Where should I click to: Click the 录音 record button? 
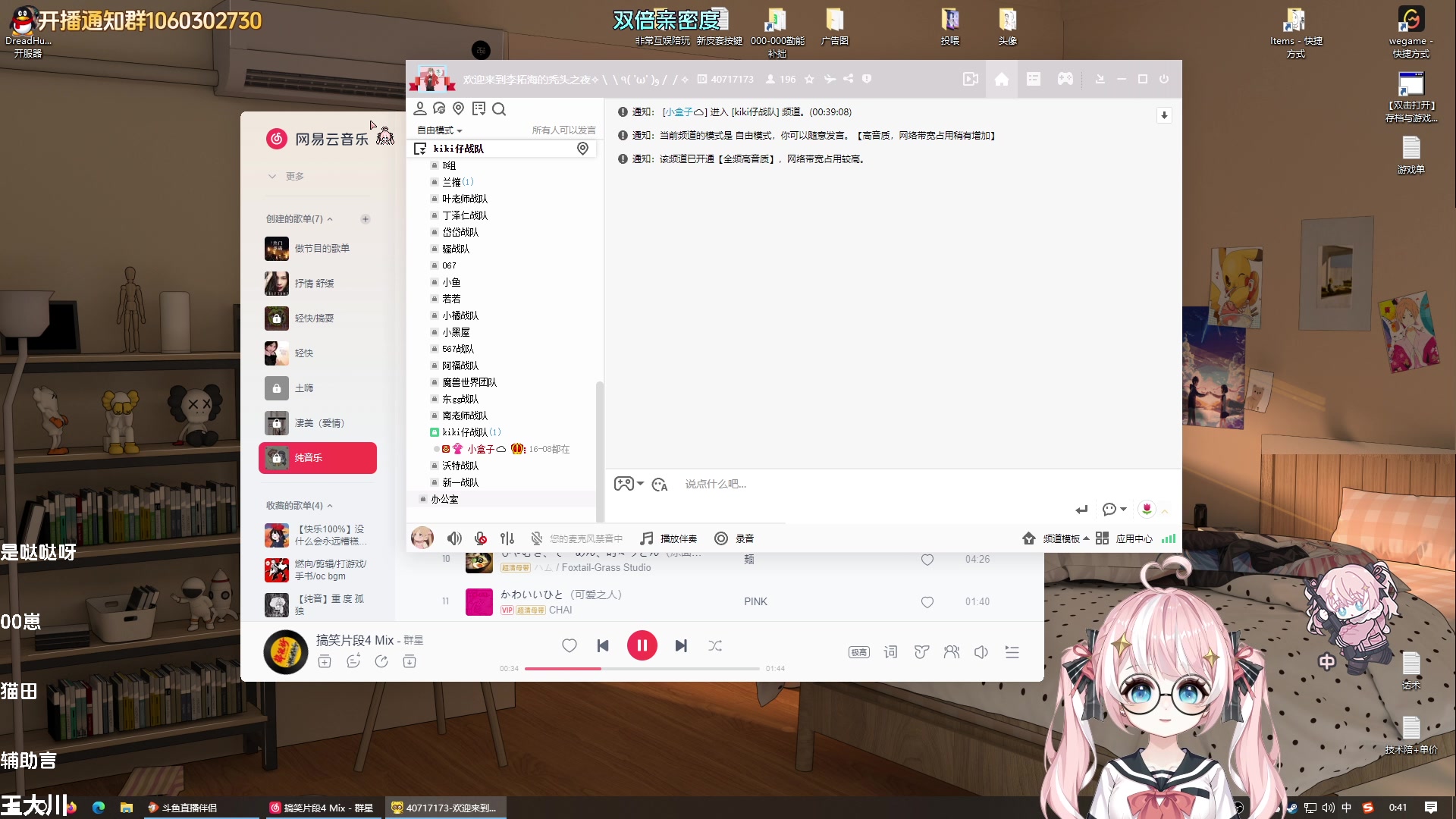[x=734, y=538]
